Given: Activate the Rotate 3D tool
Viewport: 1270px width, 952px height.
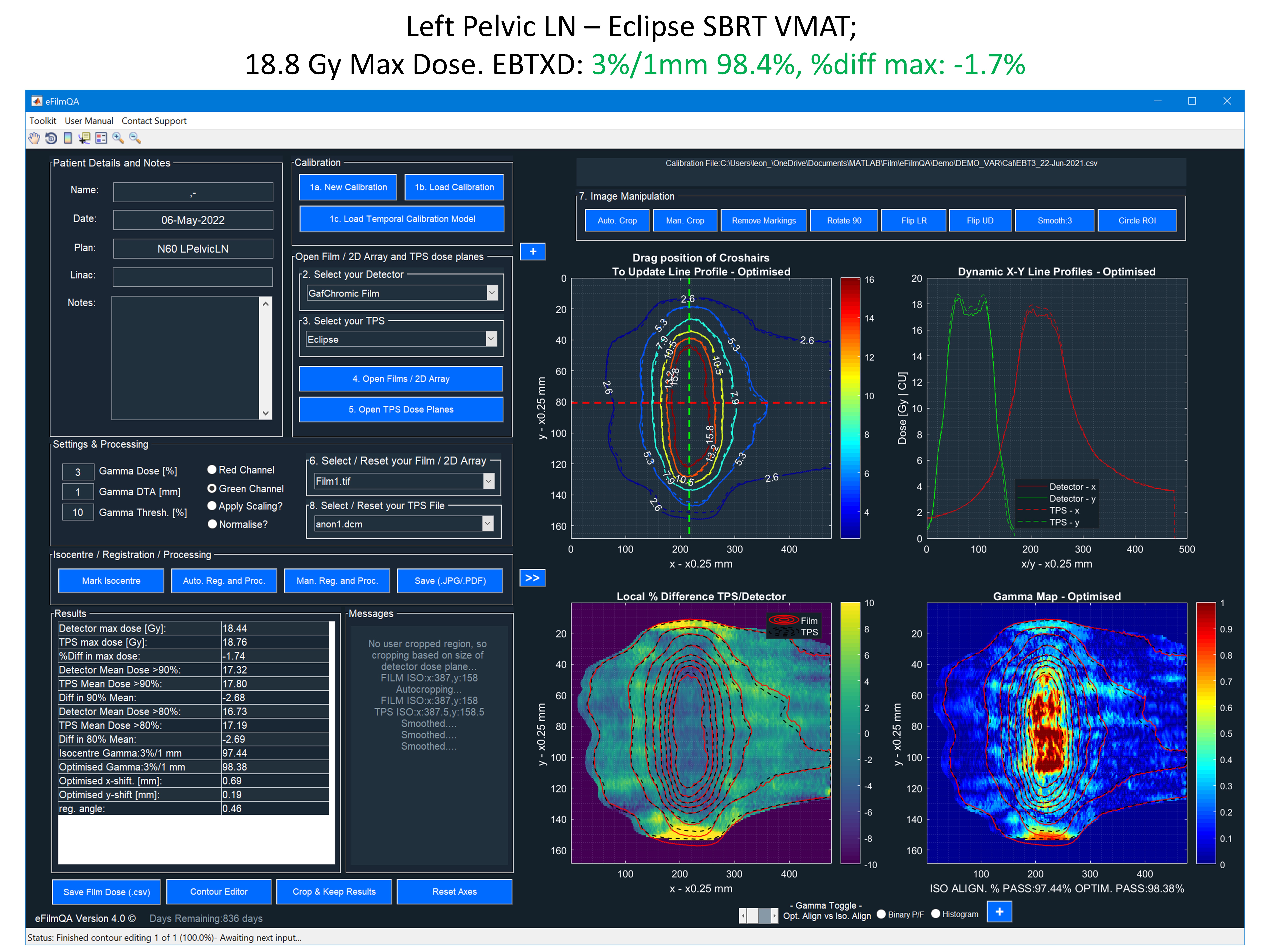Looking at the screenshot, I should click(51, 138).
